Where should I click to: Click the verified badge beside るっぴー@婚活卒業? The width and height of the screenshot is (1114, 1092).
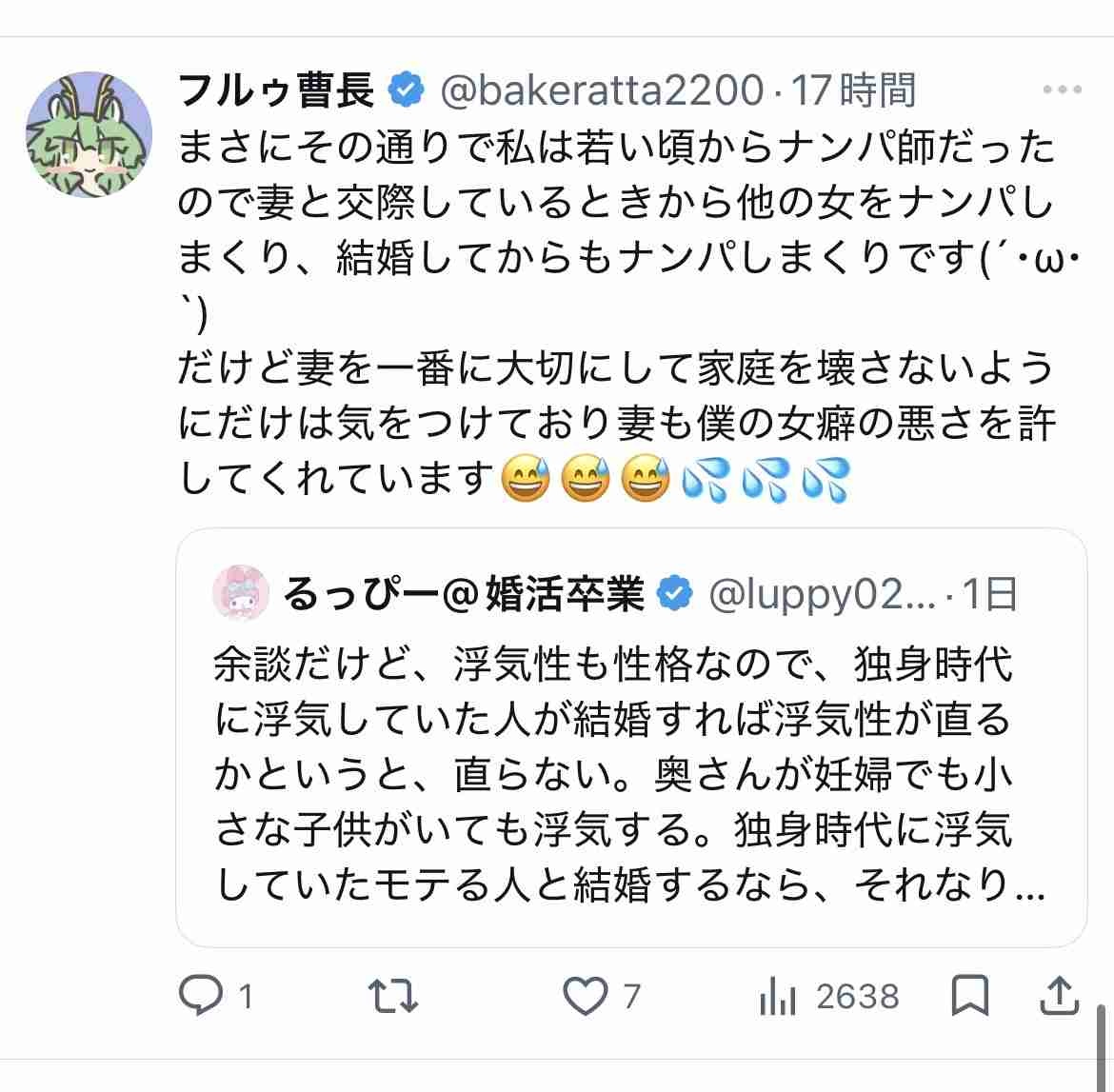click(676, 595)
